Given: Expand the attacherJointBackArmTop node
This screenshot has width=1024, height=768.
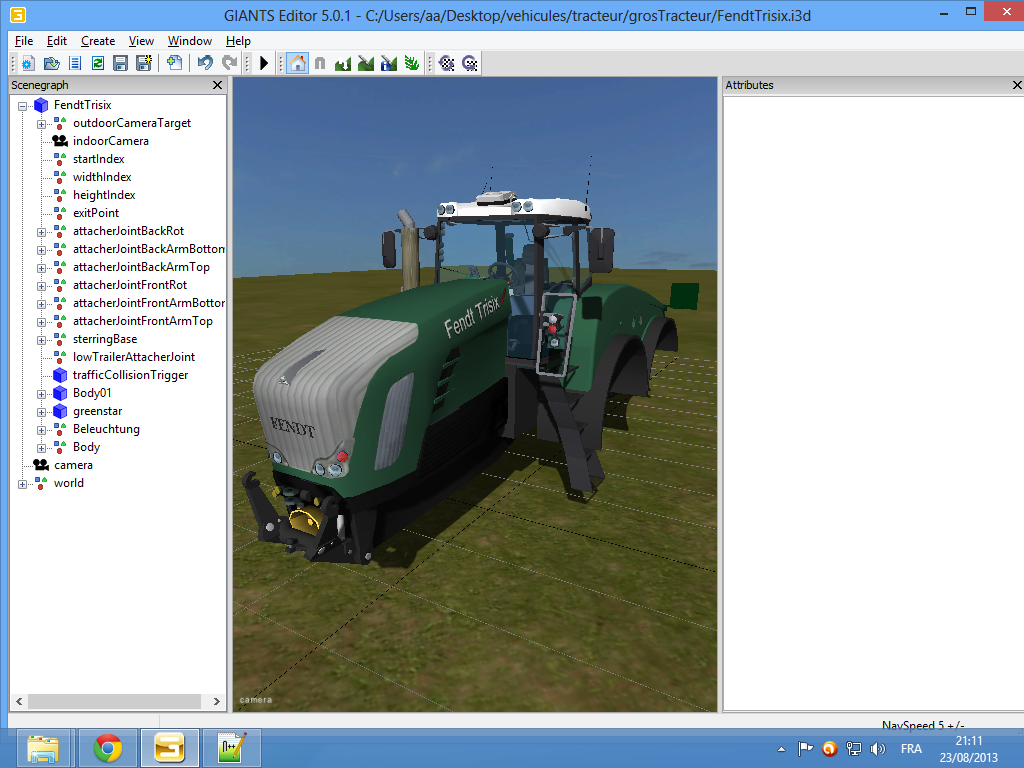Looking at the screenshot, I should 41,268.
